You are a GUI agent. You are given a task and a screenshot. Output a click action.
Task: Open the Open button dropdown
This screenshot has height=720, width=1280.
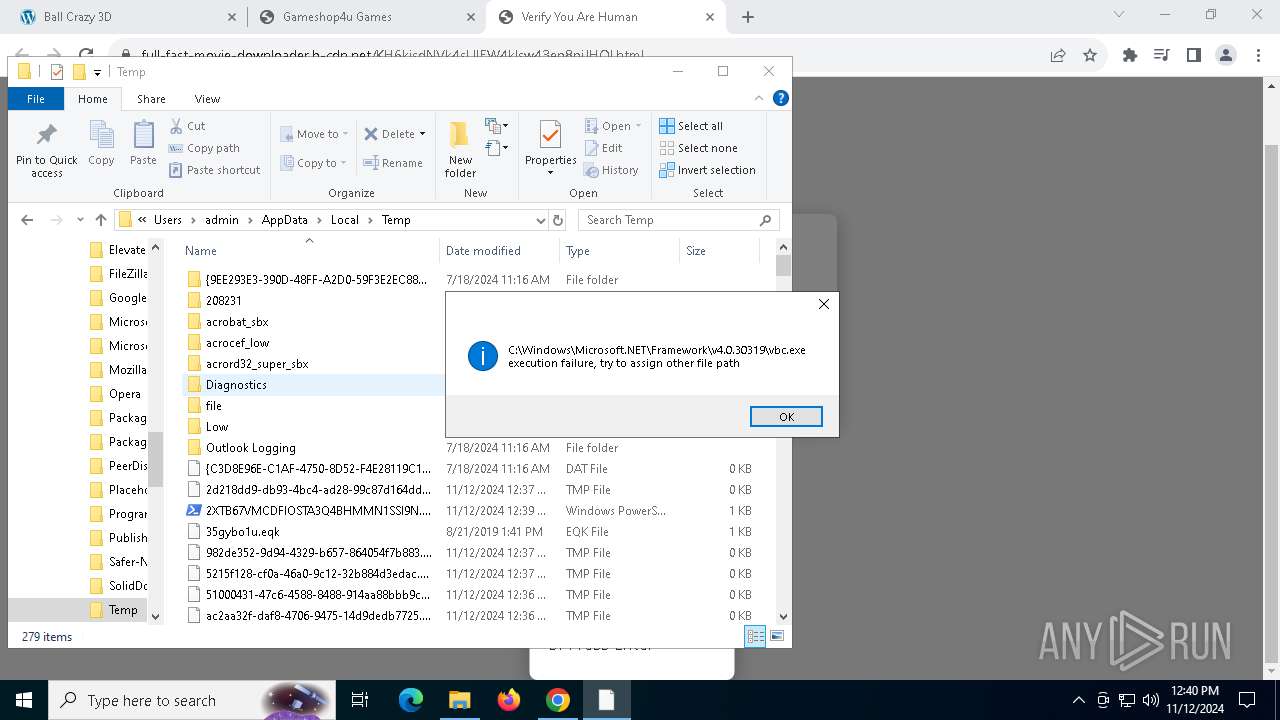pos(639,126)
